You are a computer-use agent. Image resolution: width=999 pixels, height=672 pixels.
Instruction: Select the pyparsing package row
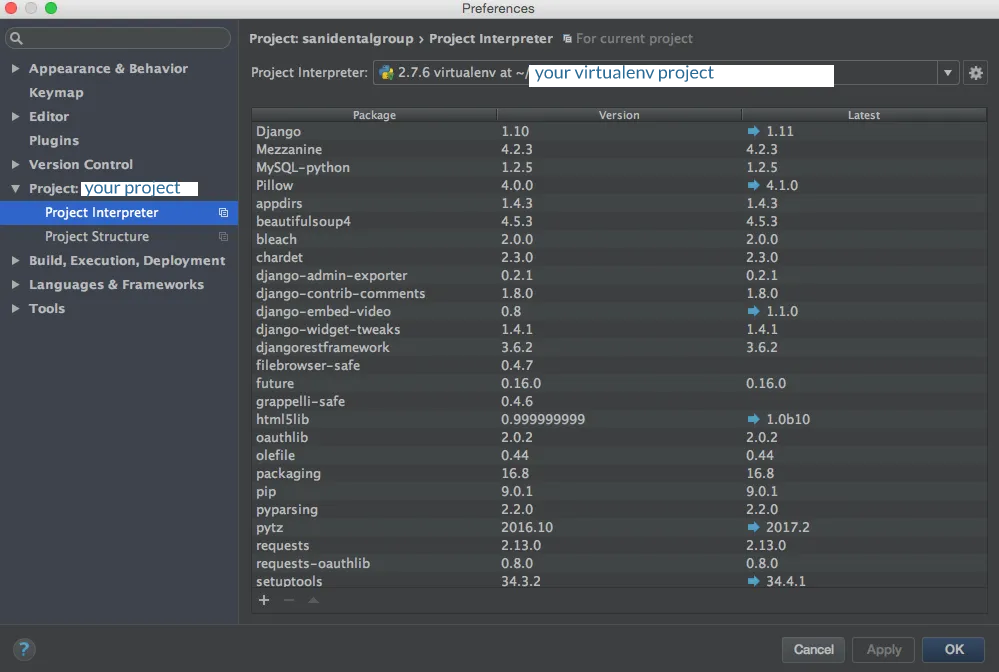[x=619, y=509]
